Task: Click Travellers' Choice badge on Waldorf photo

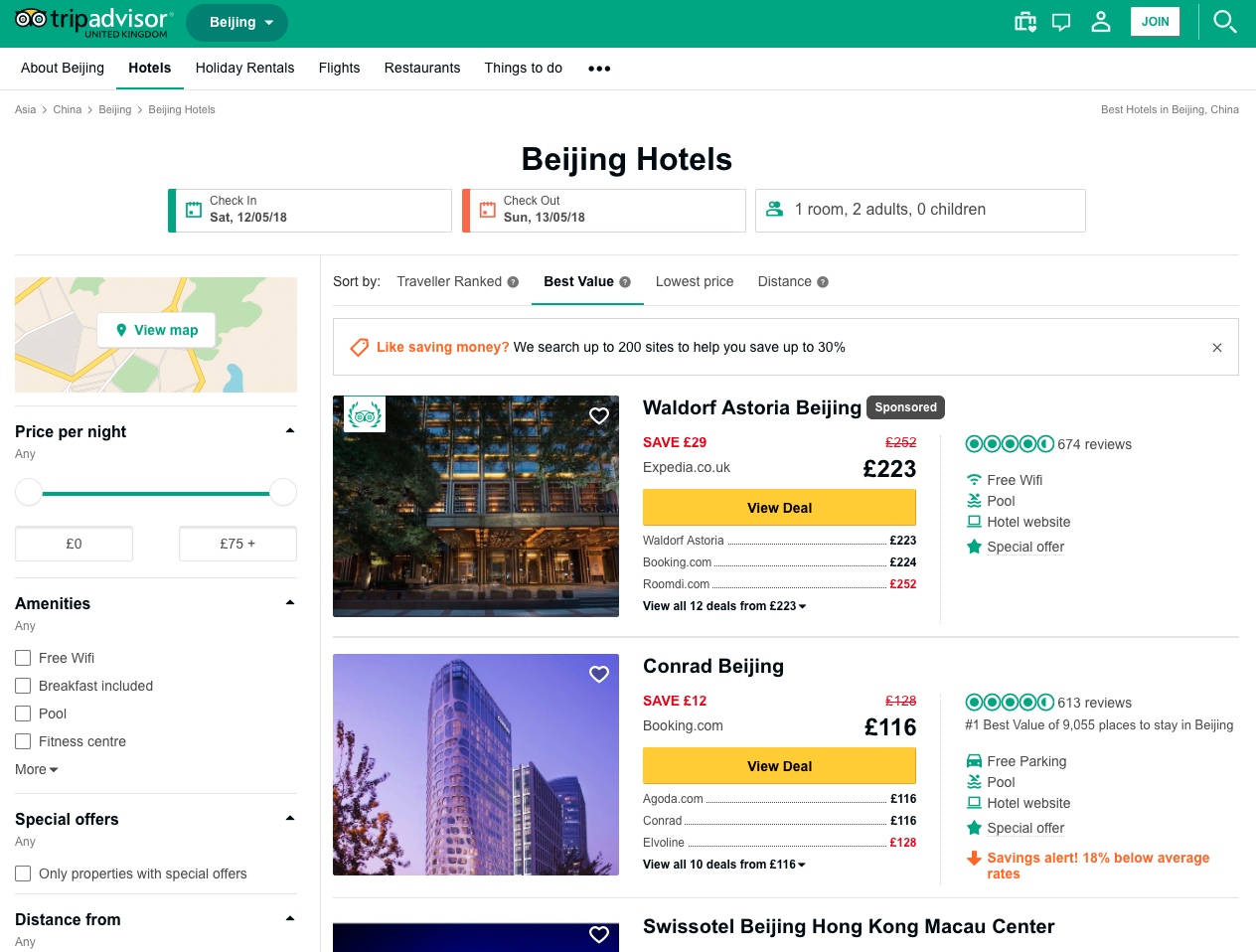Action: (365, 415)
